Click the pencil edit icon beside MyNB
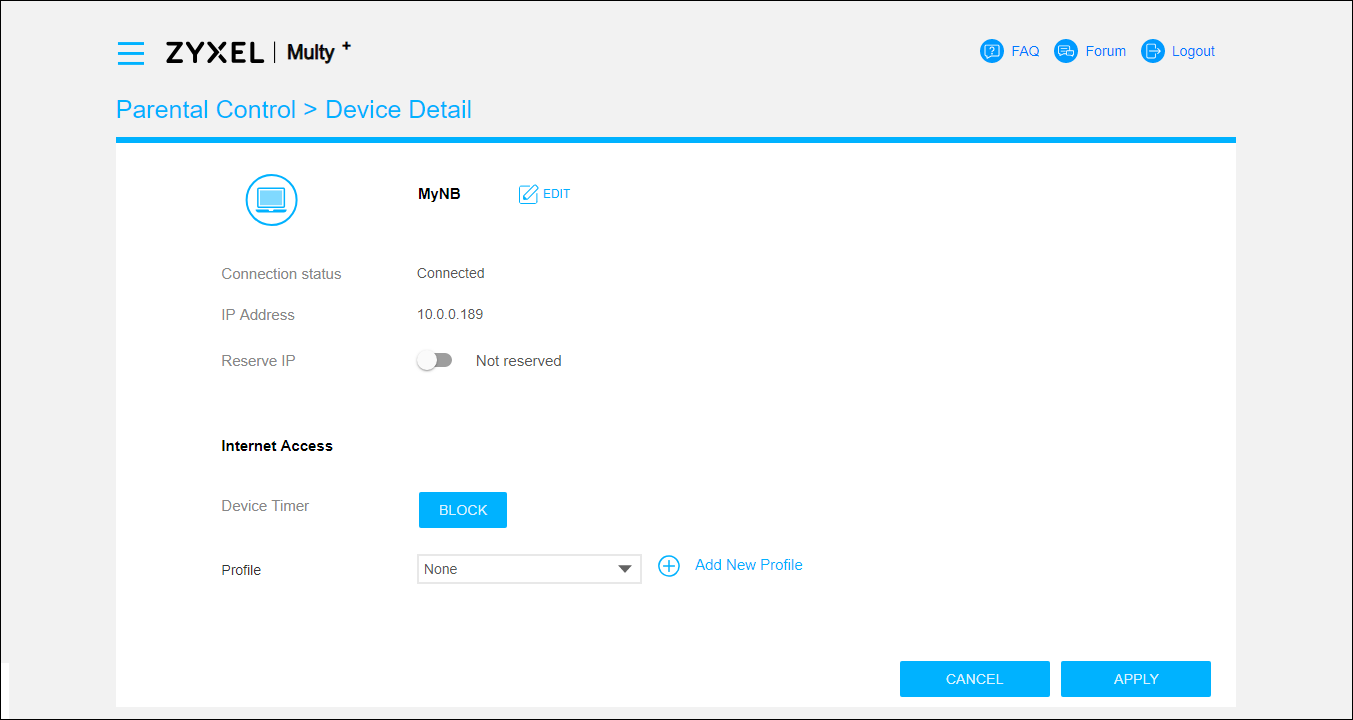The width and height of the screenshot is (1353, 720). click(x=528, y=194)
